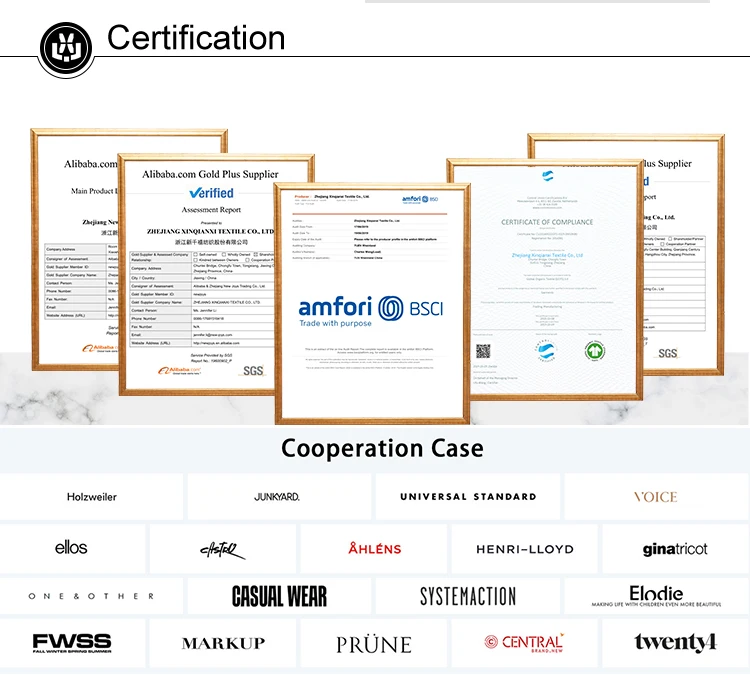Select the ONE & OTHER brand logo
Viewport: 750px width, 675px height.
coord(91,596)
